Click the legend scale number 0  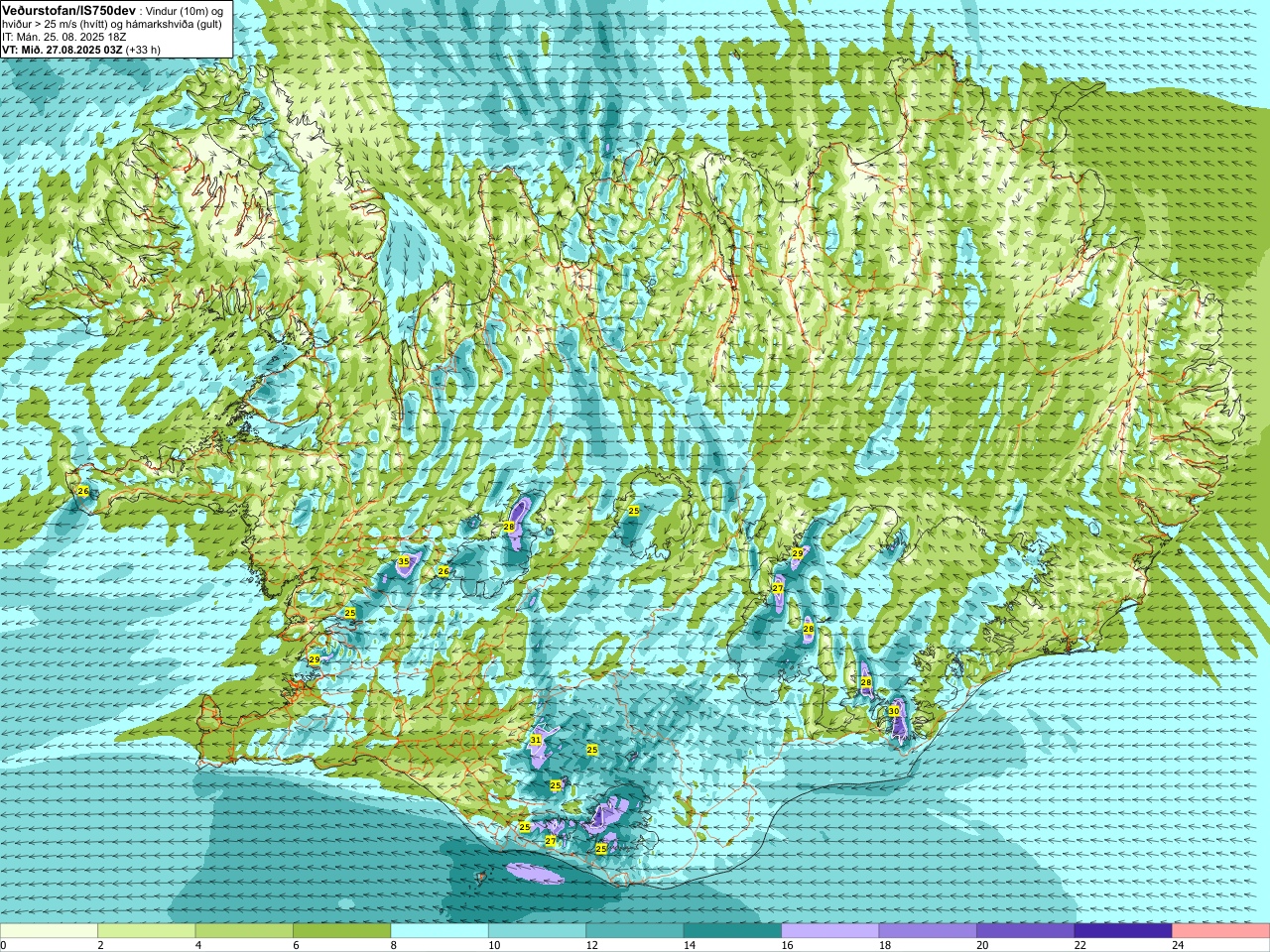(x=4, y=945)
